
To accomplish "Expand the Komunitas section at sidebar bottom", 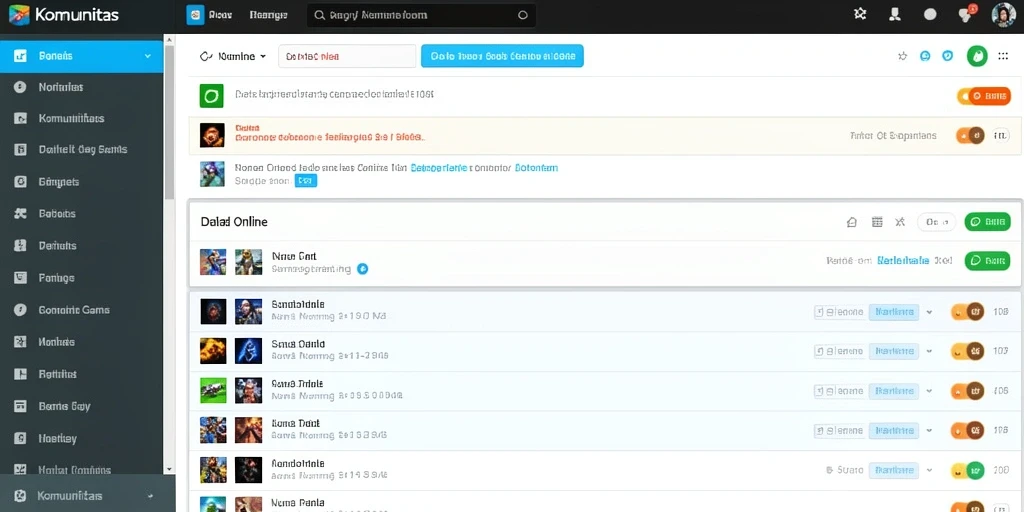I will (x=152, y=496).
